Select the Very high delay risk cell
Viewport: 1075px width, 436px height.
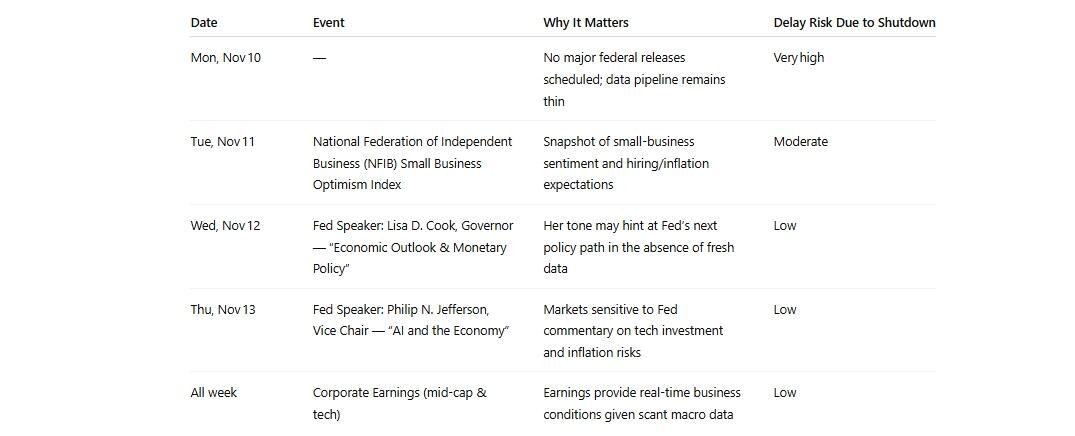(799, 58)
